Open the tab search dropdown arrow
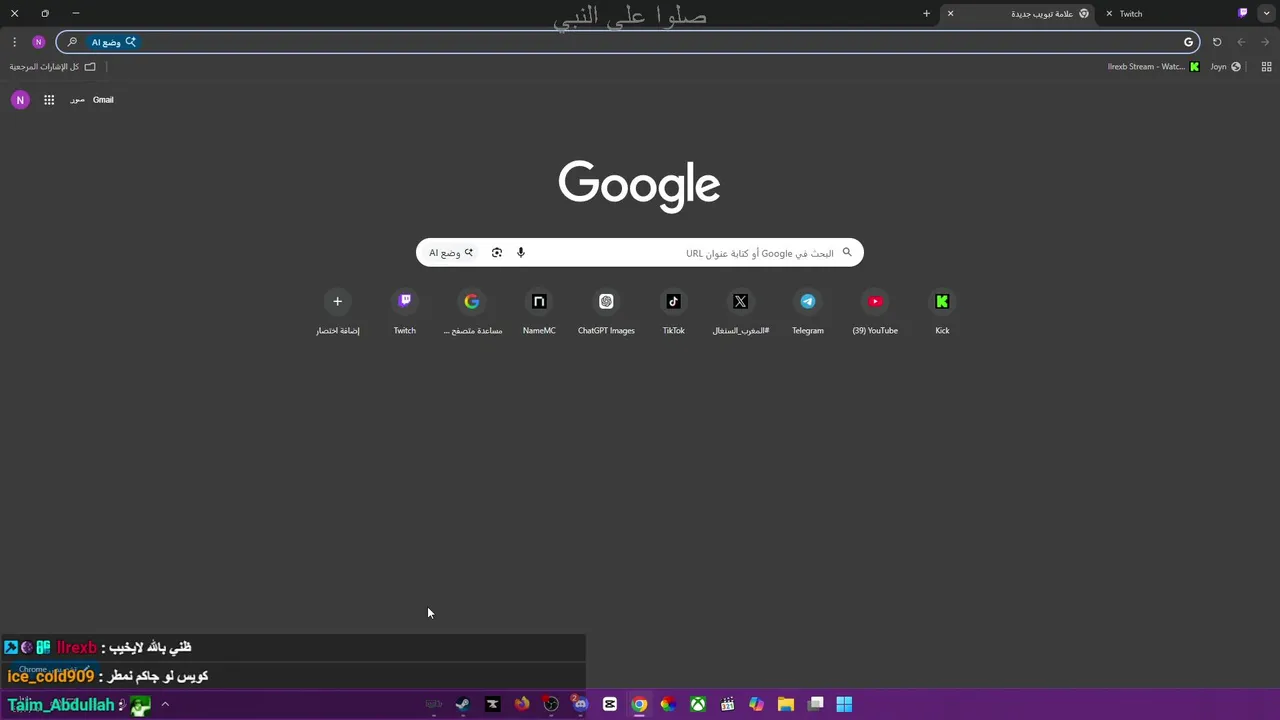Screen dimensions: 1280x720 click(x=1267, y=14)
